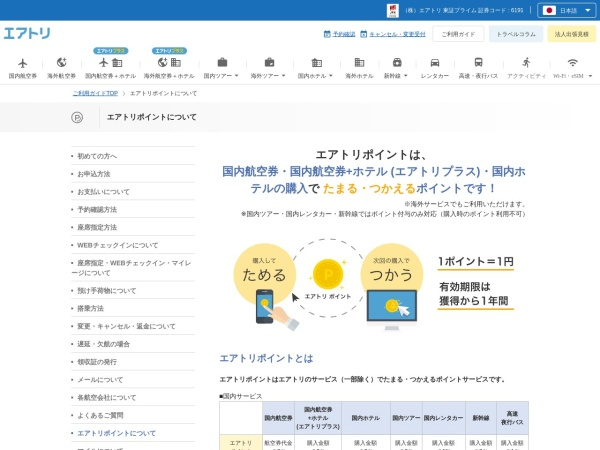Open 預け手荷物について sidebar item

133,290
